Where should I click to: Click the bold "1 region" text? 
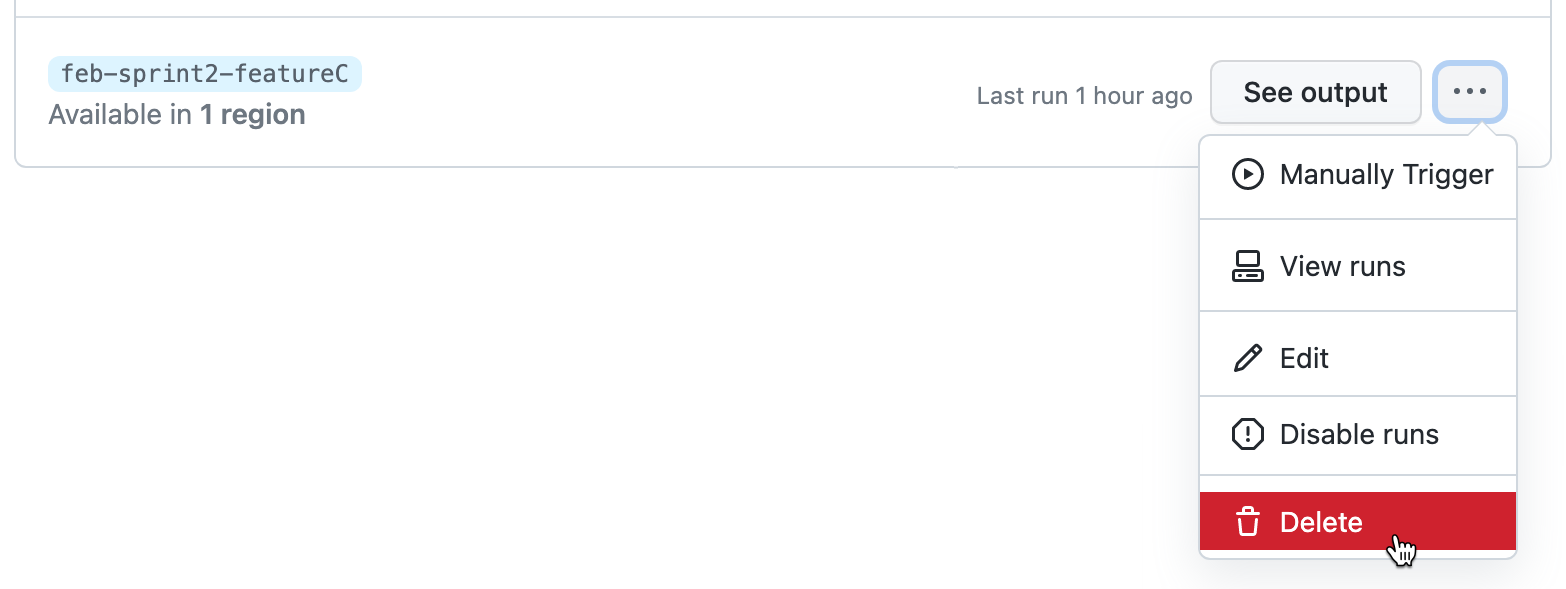click(252, 115)
